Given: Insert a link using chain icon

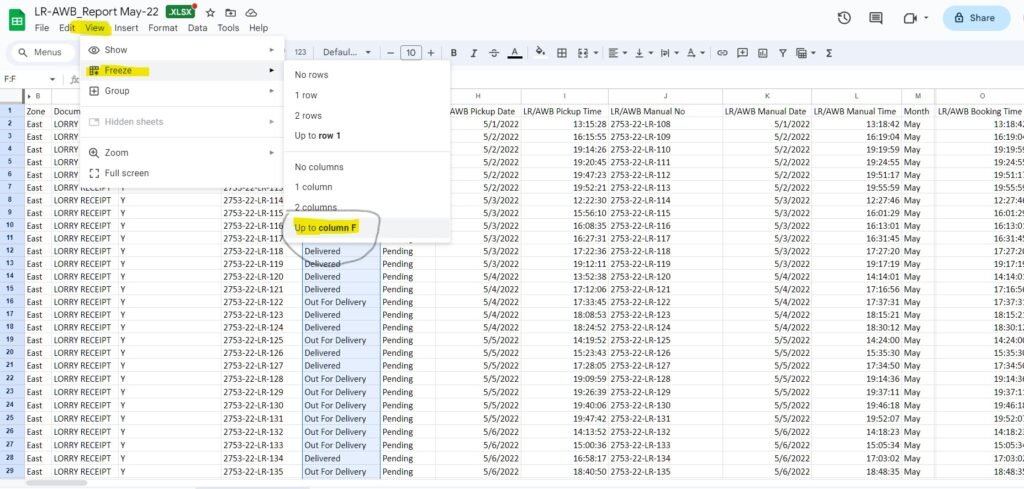Looking at the screenshot, I should 722,53.
